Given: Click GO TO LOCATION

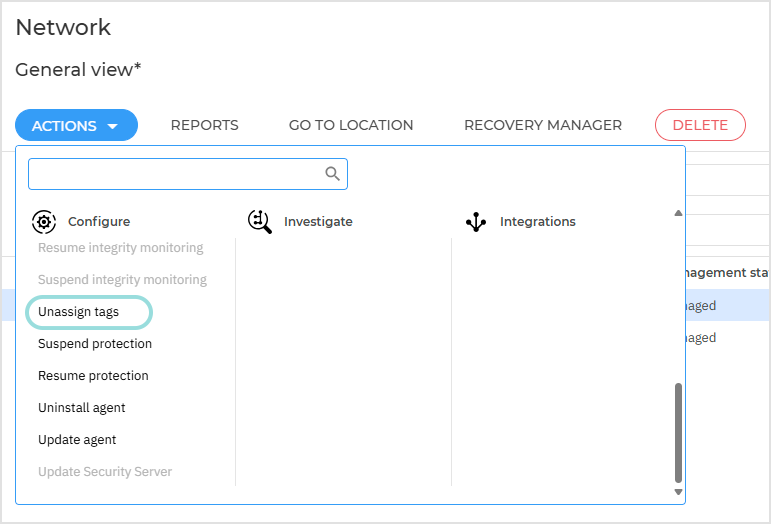Looking at the screenshot, I should pos(351,125).
